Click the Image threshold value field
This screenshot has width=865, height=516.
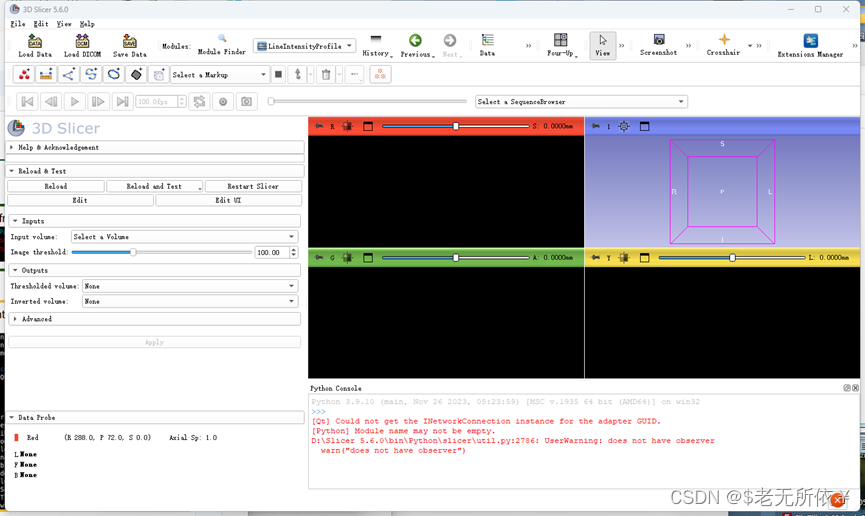(270, 252)
